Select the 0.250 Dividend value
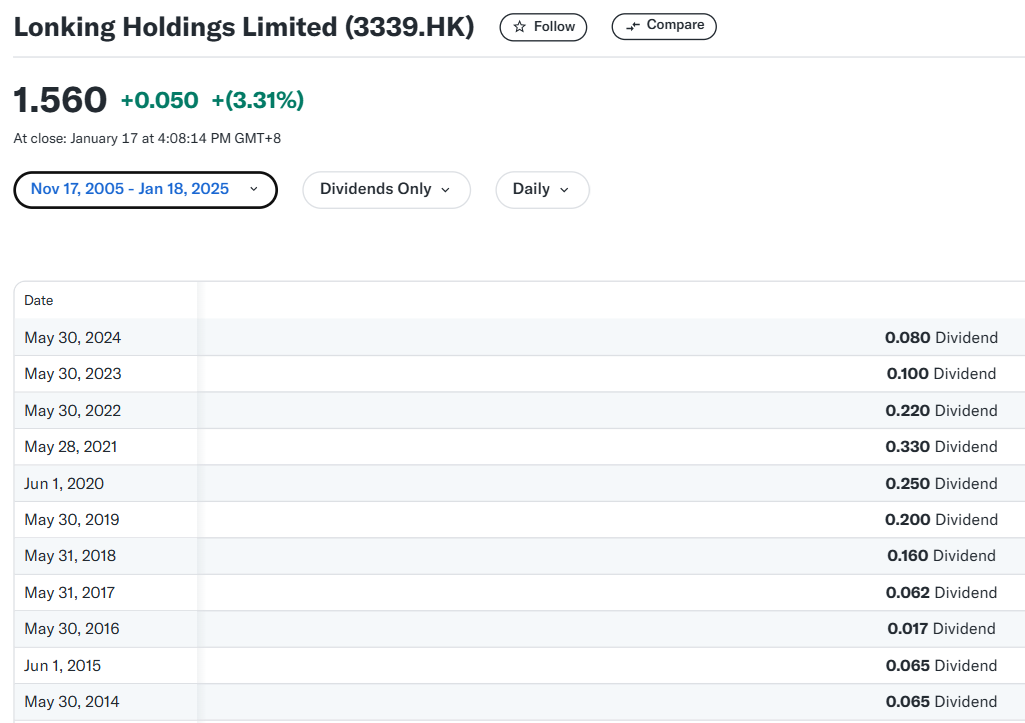The image size is (1025, 723). coord(941,483)
